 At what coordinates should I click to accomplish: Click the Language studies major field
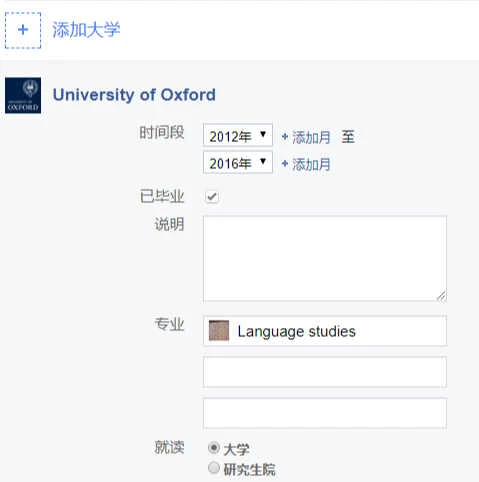(325, 331)
